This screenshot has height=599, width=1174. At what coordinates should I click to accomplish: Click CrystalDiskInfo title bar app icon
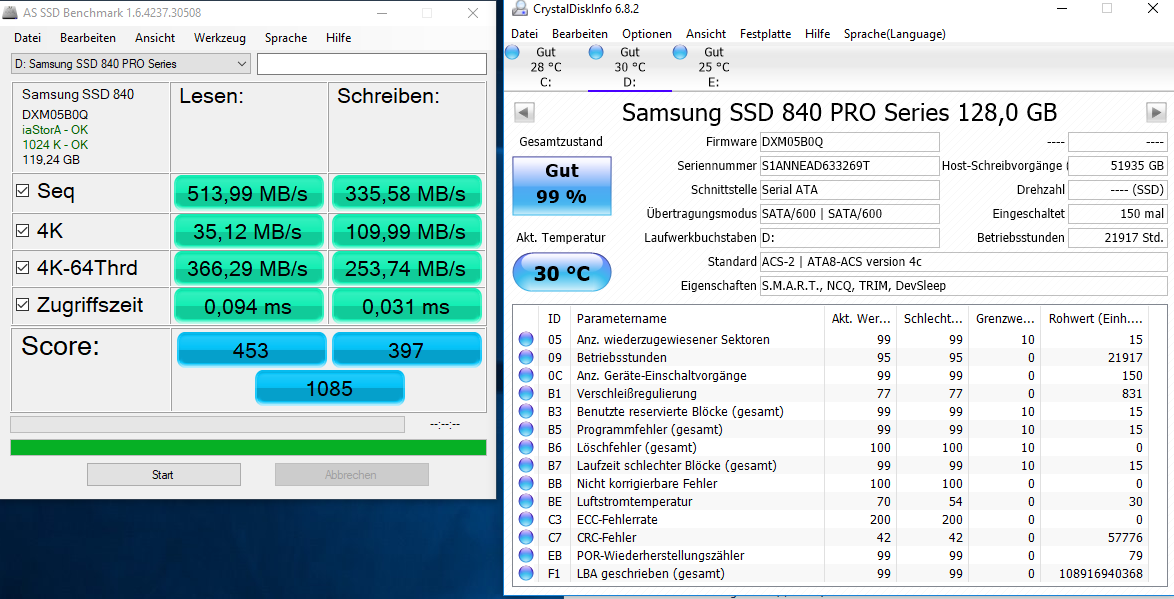521,9
